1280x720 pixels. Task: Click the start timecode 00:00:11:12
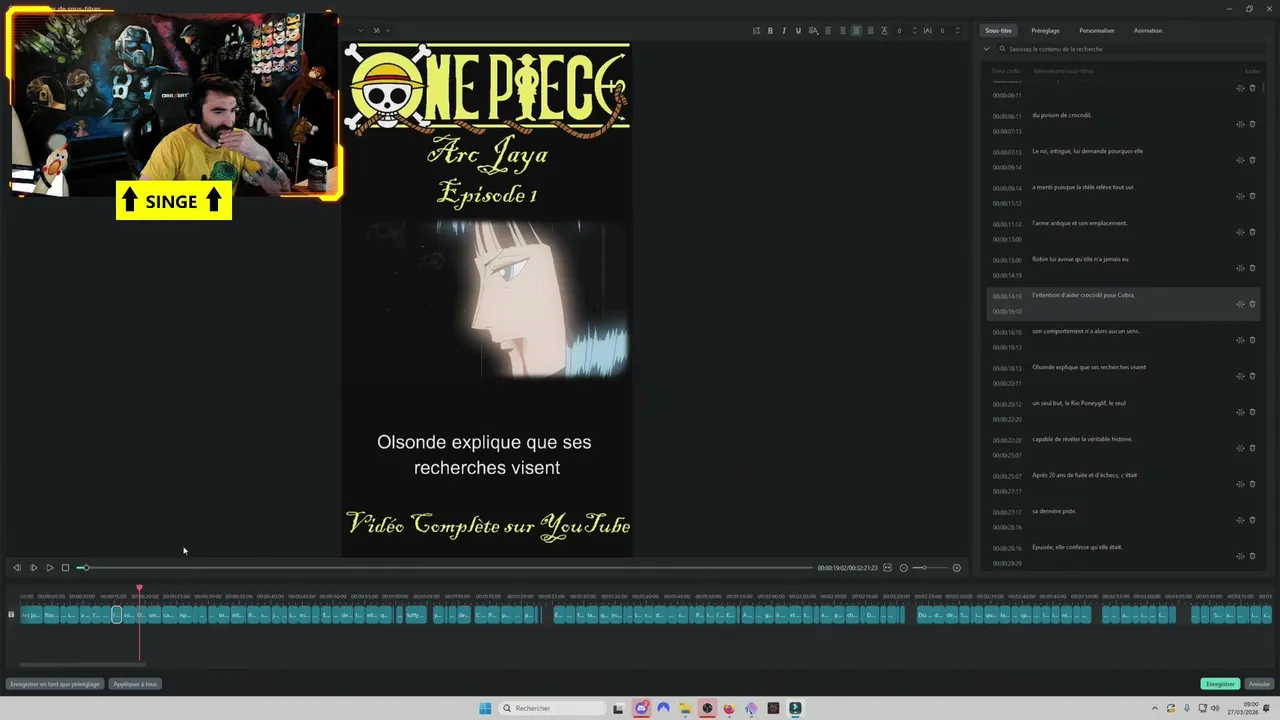[1006, 224]
